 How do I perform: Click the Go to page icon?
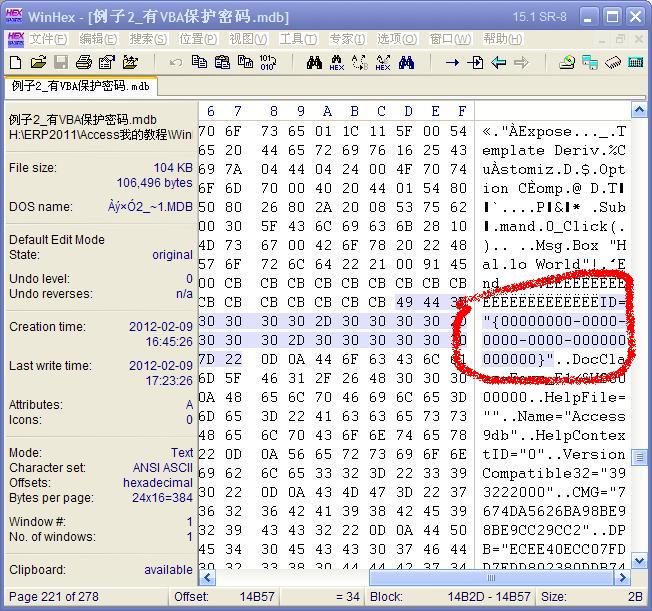pyautogui.click(x=475, y=63)
